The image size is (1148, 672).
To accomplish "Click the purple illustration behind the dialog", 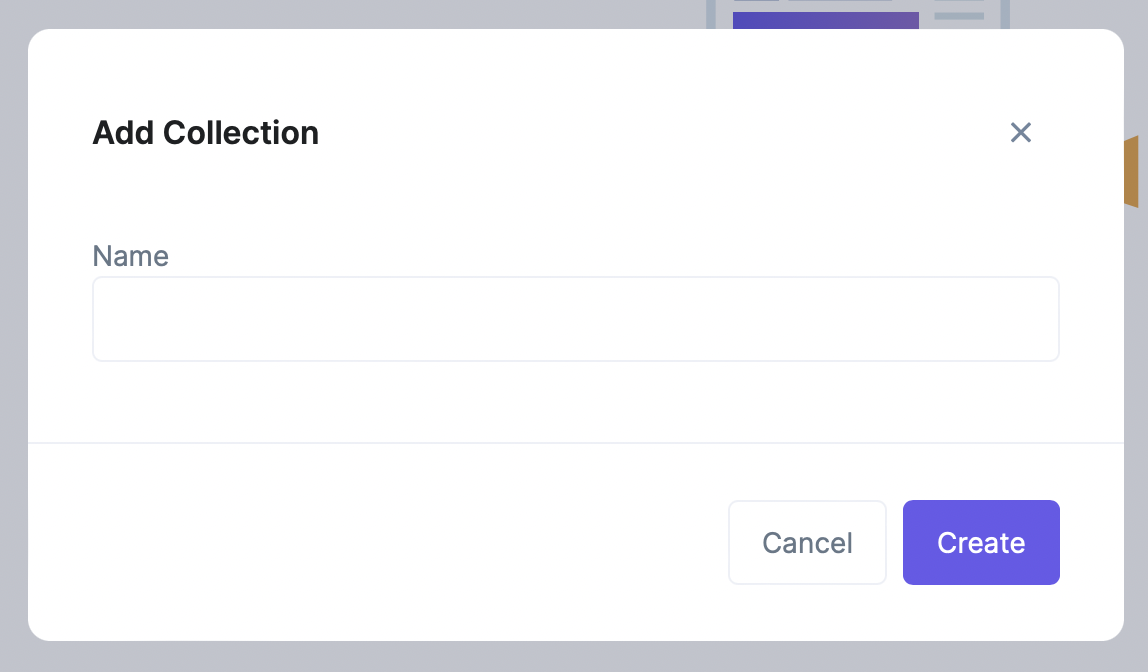I will pyautogui.click(x=825, y=20).
